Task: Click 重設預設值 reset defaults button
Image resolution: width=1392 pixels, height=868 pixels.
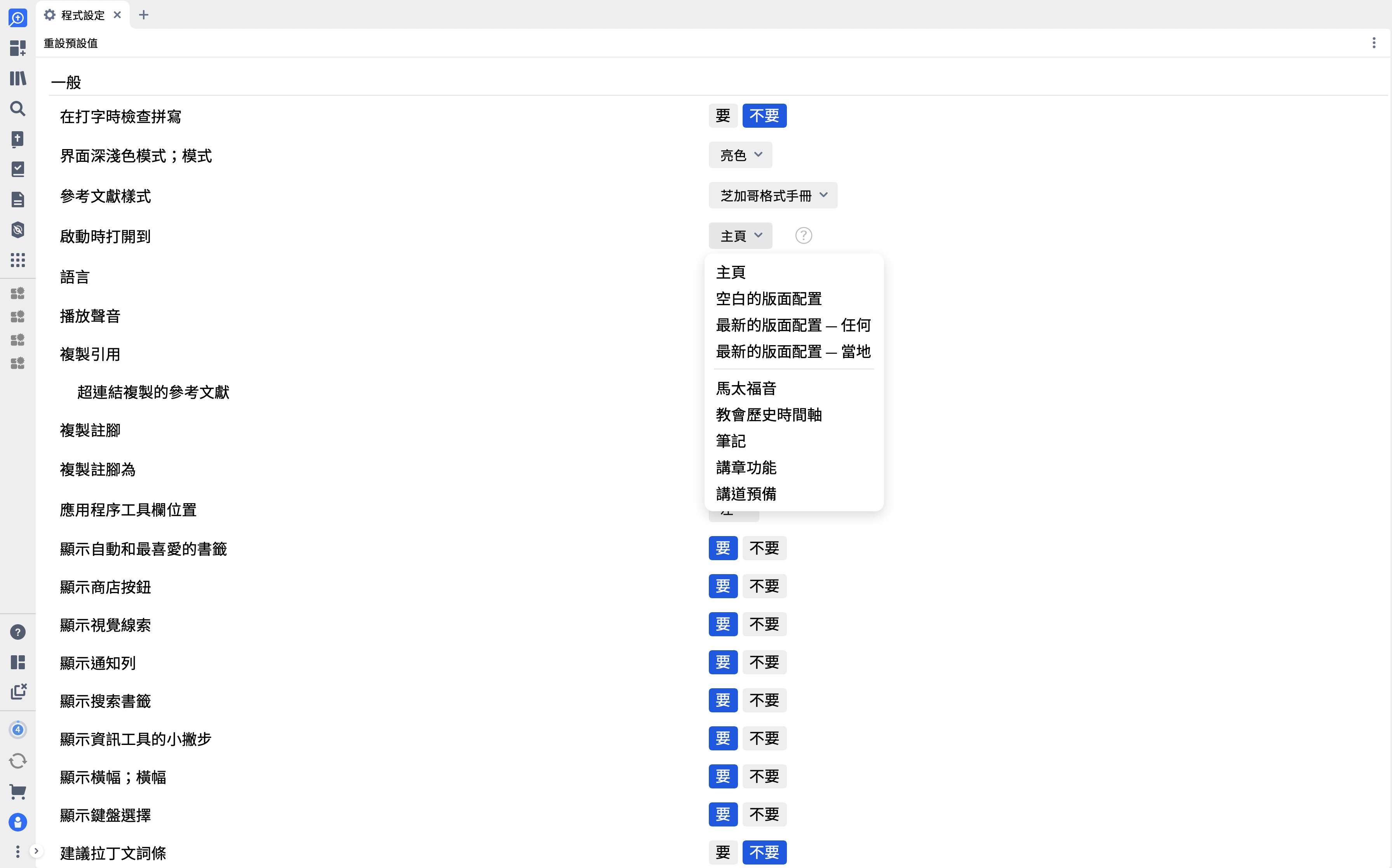Action: (x=71, y=43)
